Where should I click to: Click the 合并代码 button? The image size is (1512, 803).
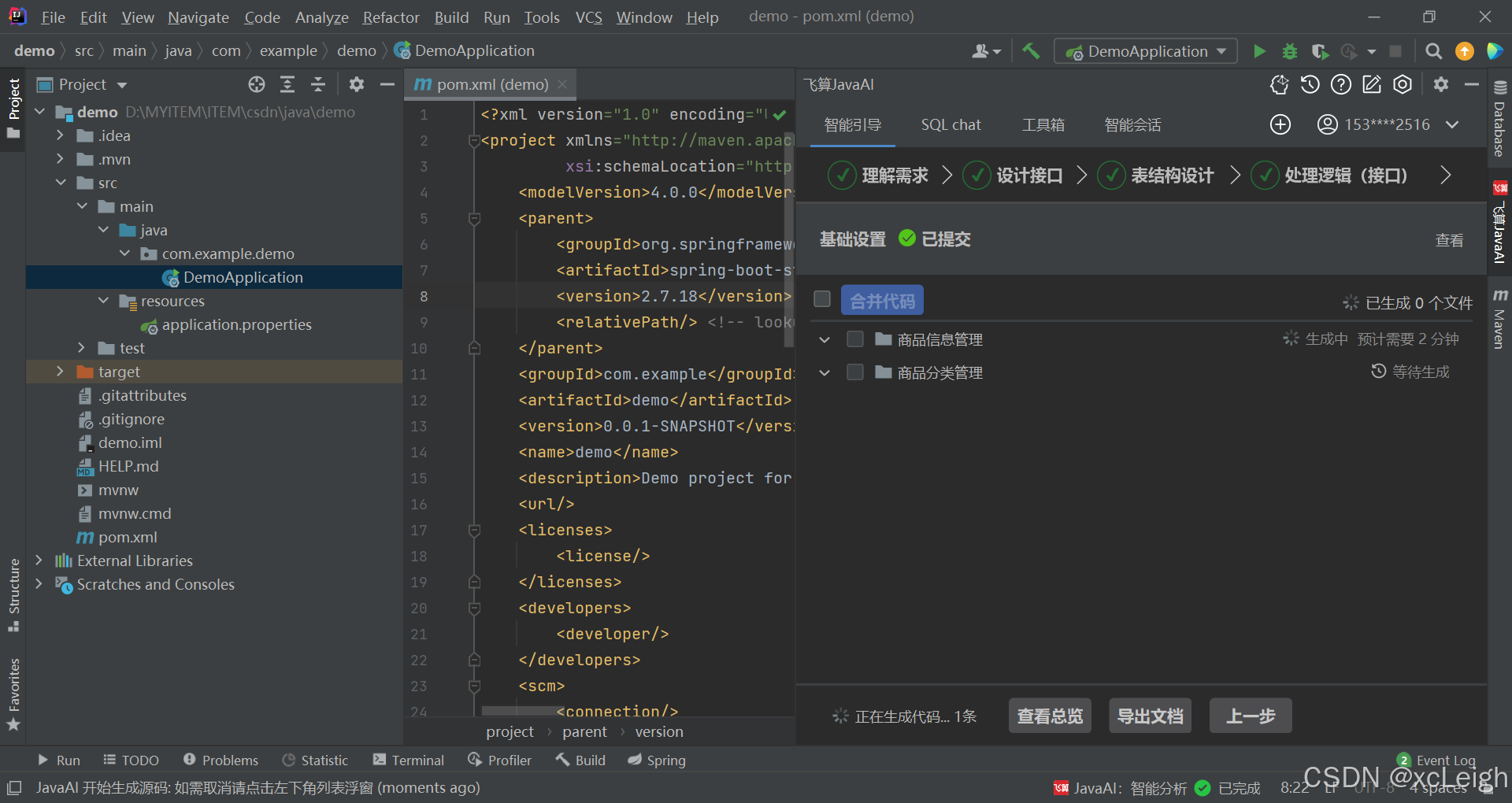882,301
